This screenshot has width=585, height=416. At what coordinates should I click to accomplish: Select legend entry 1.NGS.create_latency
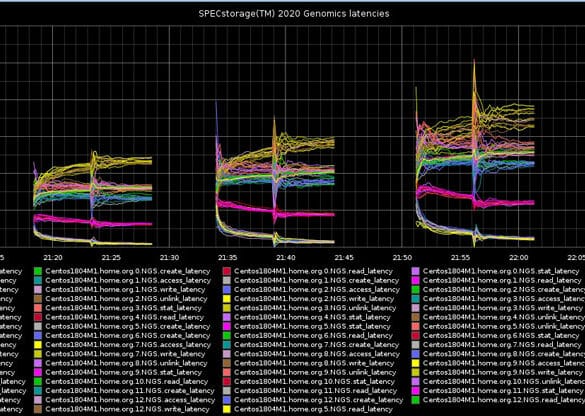click(x=316, y=280)
